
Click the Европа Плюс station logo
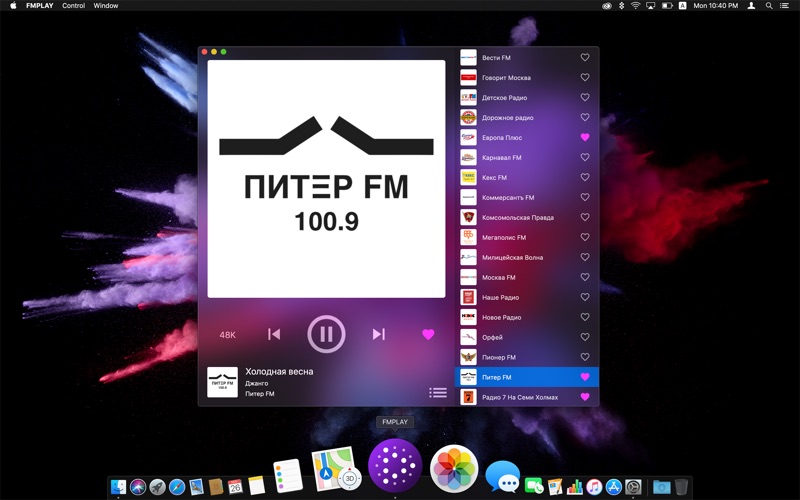click(468, 137)
